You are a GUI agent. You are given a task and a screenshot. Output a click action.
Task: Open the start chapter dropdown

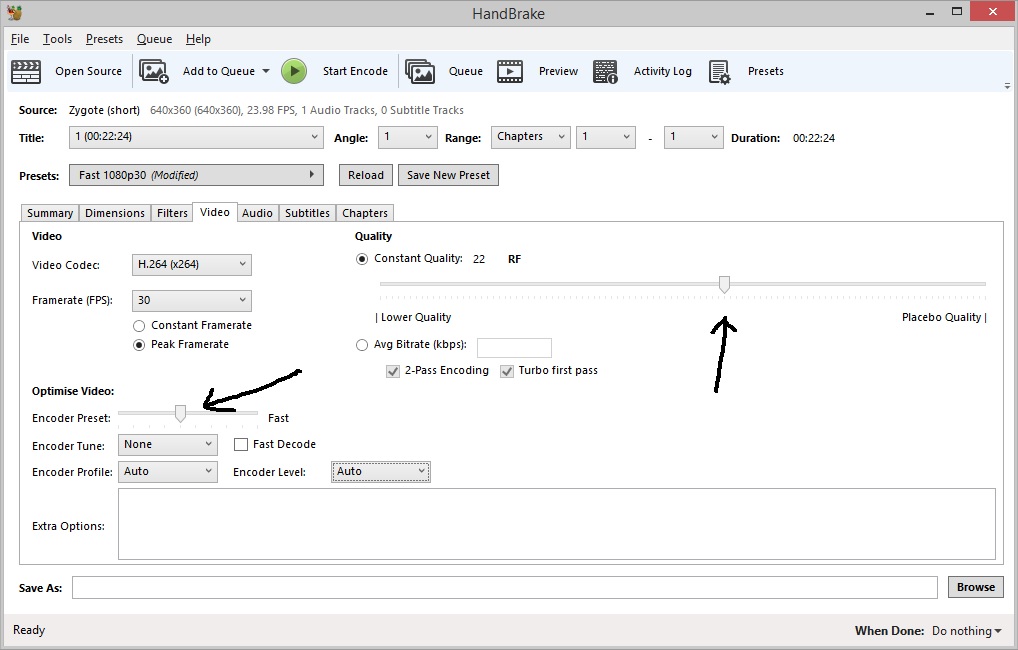pos(606,137)
